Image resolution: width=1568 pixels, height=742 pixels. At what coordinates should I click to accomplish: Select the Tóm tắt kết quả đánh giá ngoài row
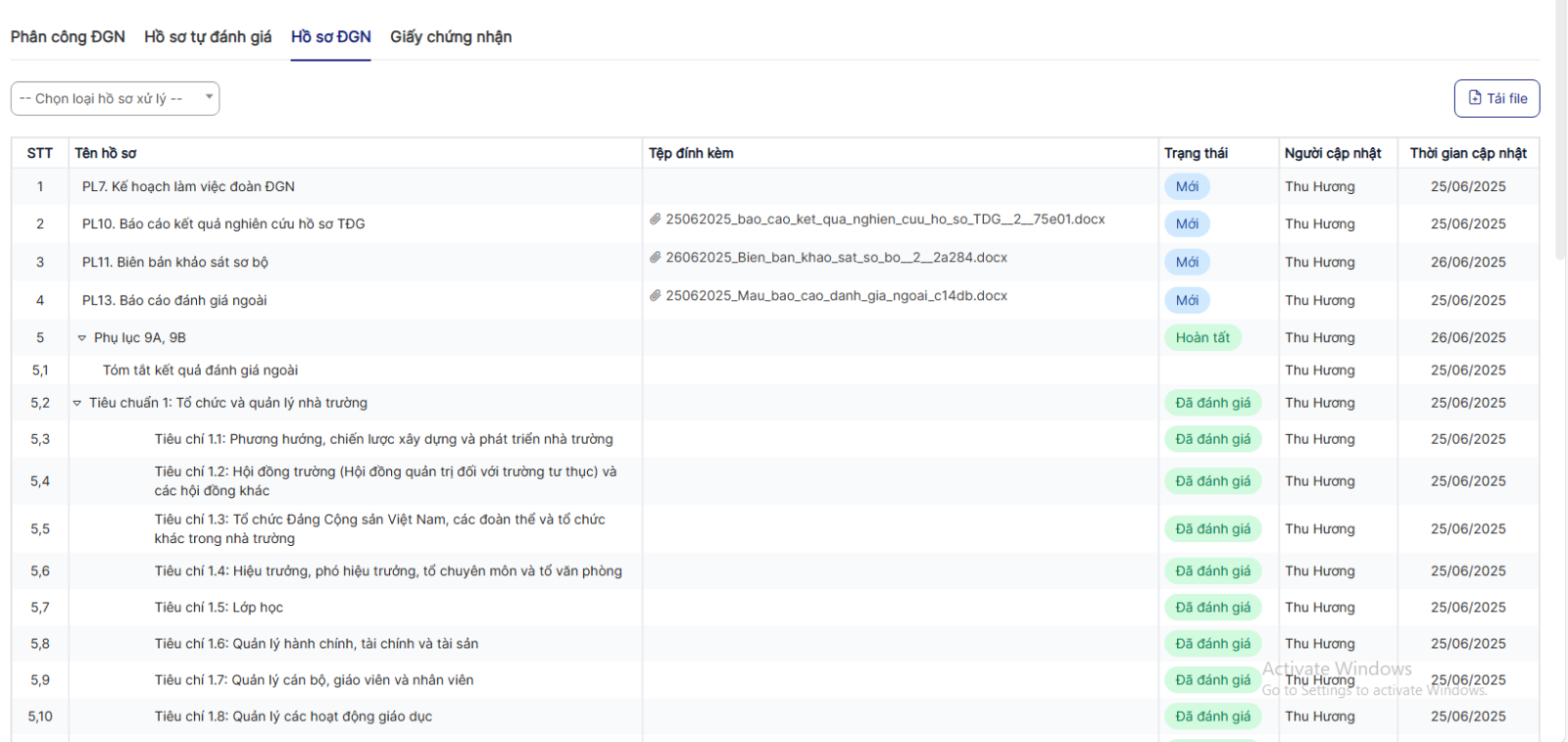click(200, 371)
